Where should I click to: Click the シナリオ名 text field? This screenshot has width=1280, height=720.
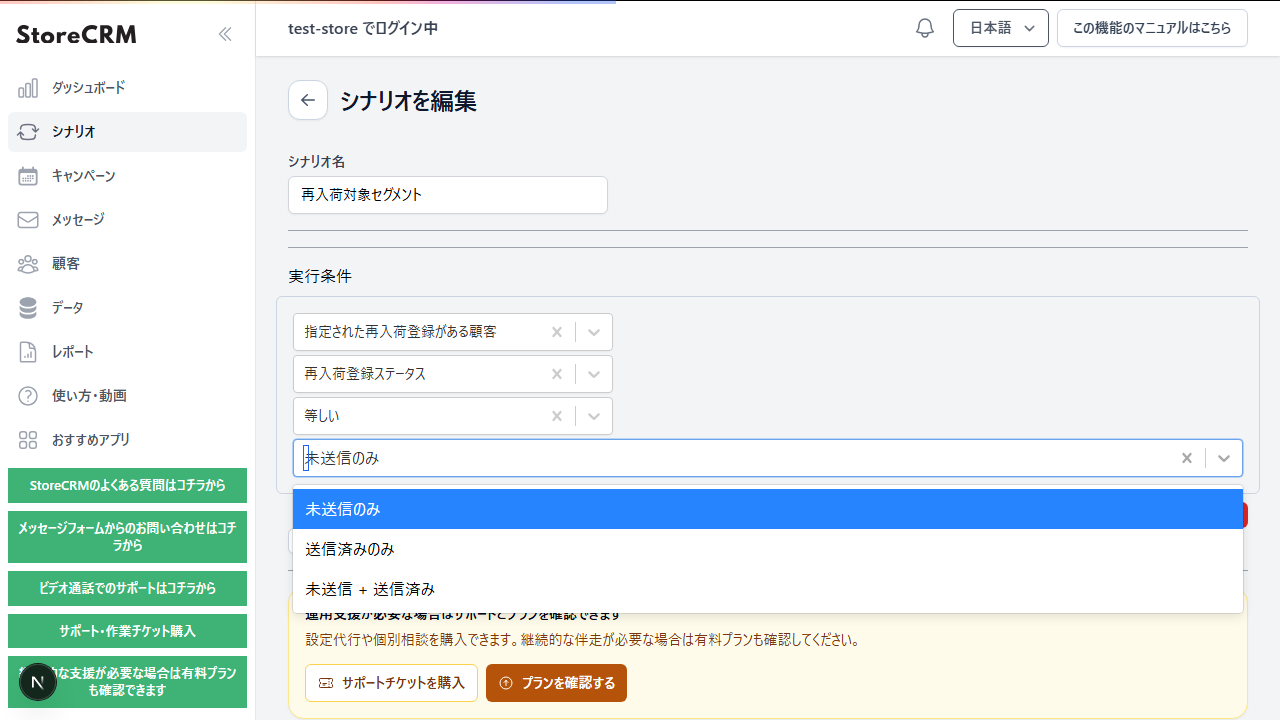(448, 195)
